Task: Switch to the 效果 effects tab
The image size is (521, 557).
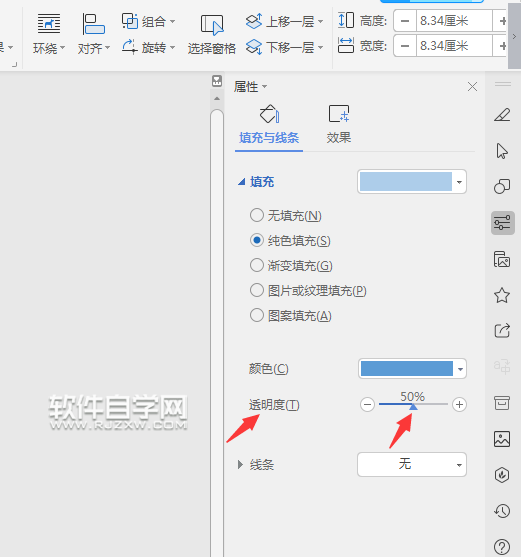Action: [339, 125]
